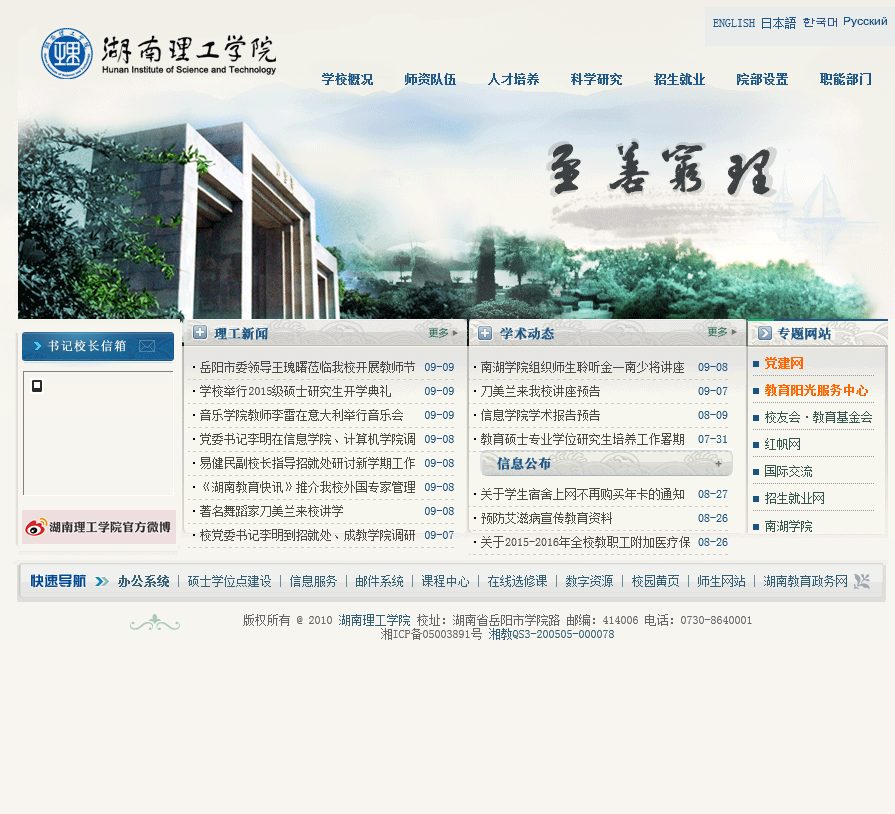
Task: Switch to the Korean language version
Action: pyautogui.click(x=820, y=22)
